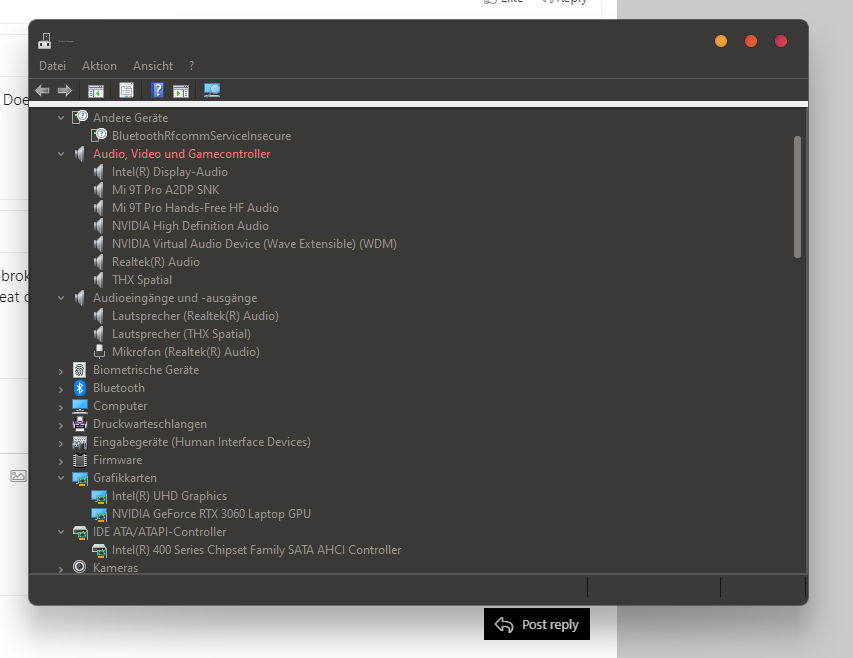This screenshot has height=658, width=853.
Task: Expand Eingabegeräte (Human Interface Devices)
Action: point(61,443)
